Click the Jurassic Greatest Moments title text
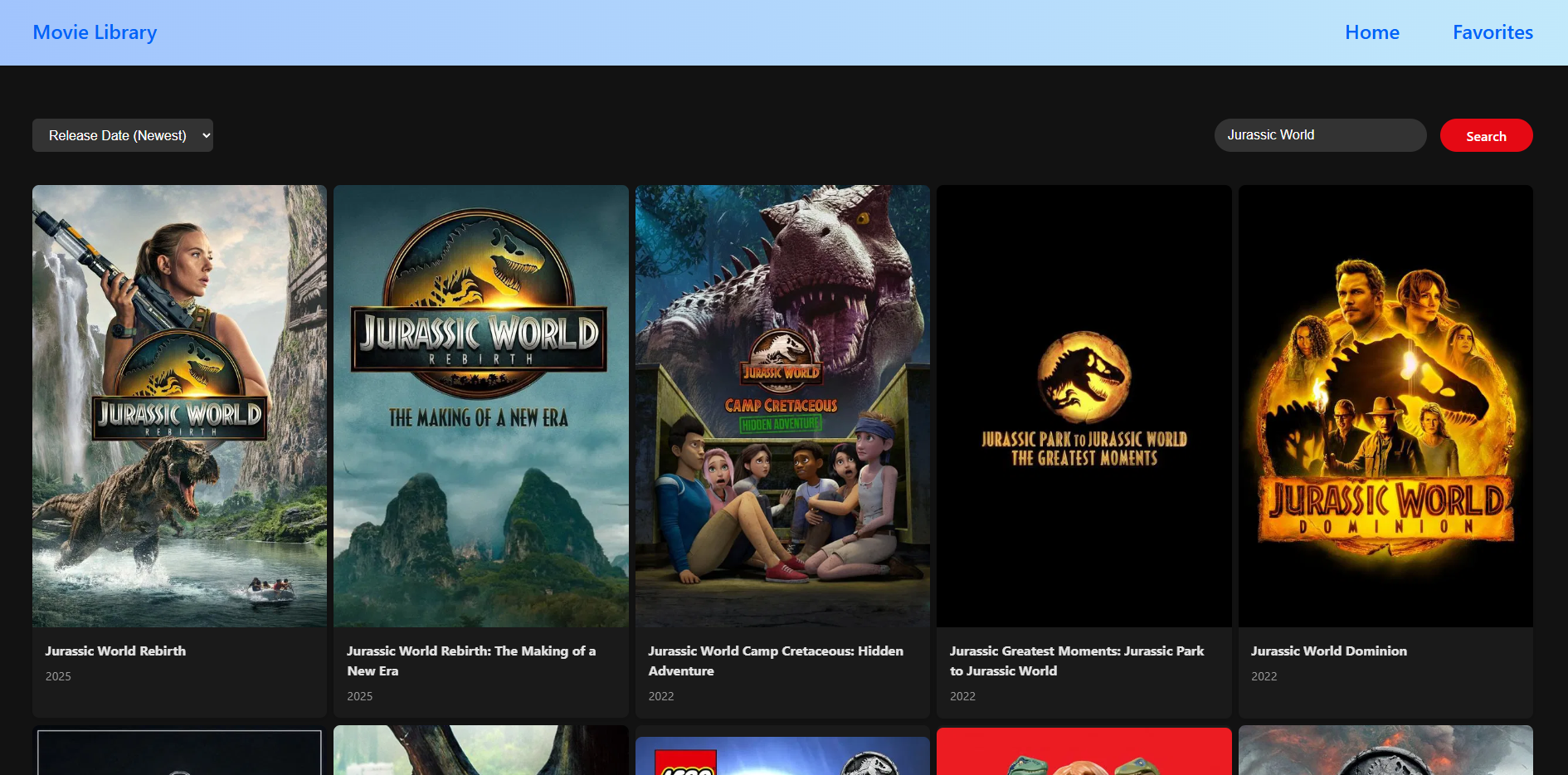The height and width of the screenshot is (775, 1568). tap(1076, 660)
